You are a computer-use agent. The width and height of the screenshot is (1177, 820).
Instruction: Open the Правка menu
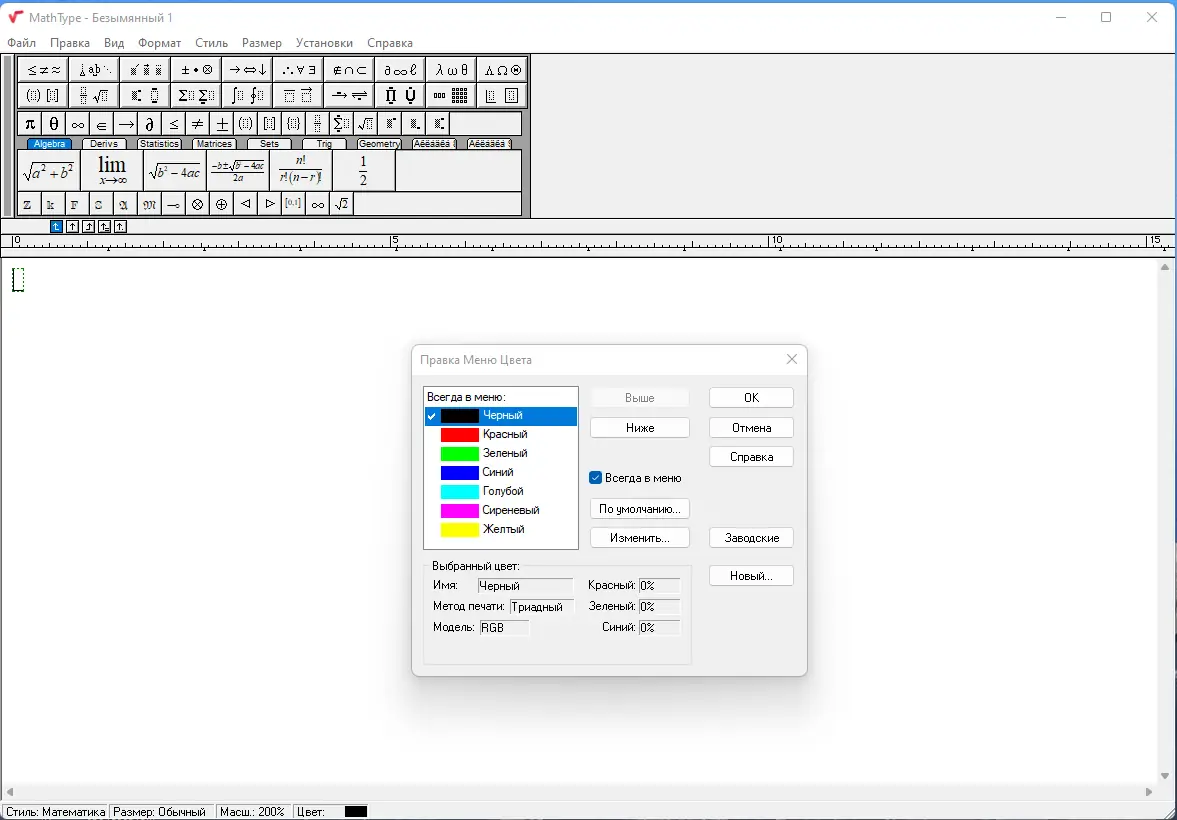tap(70, 43)
